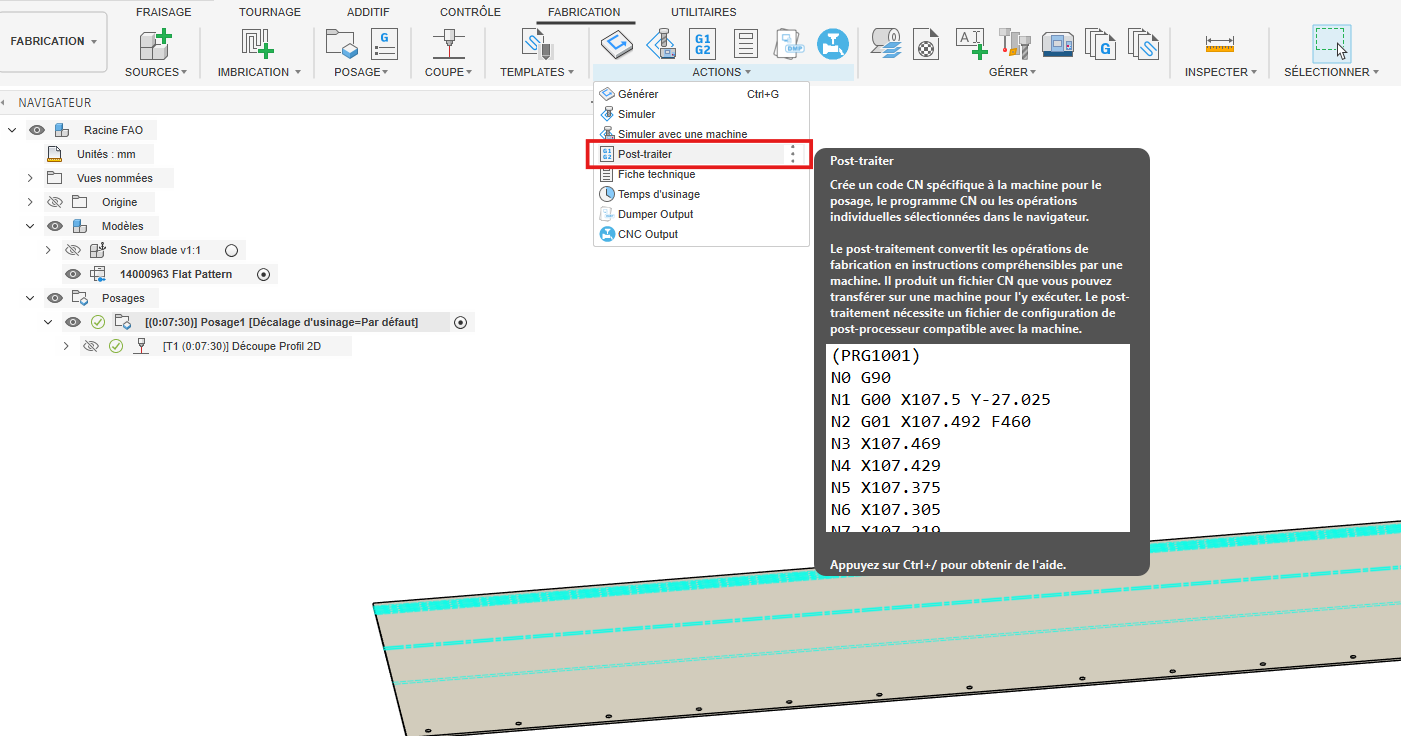
Task: Click the Templates document icon
Action: [x=537, y=44]
